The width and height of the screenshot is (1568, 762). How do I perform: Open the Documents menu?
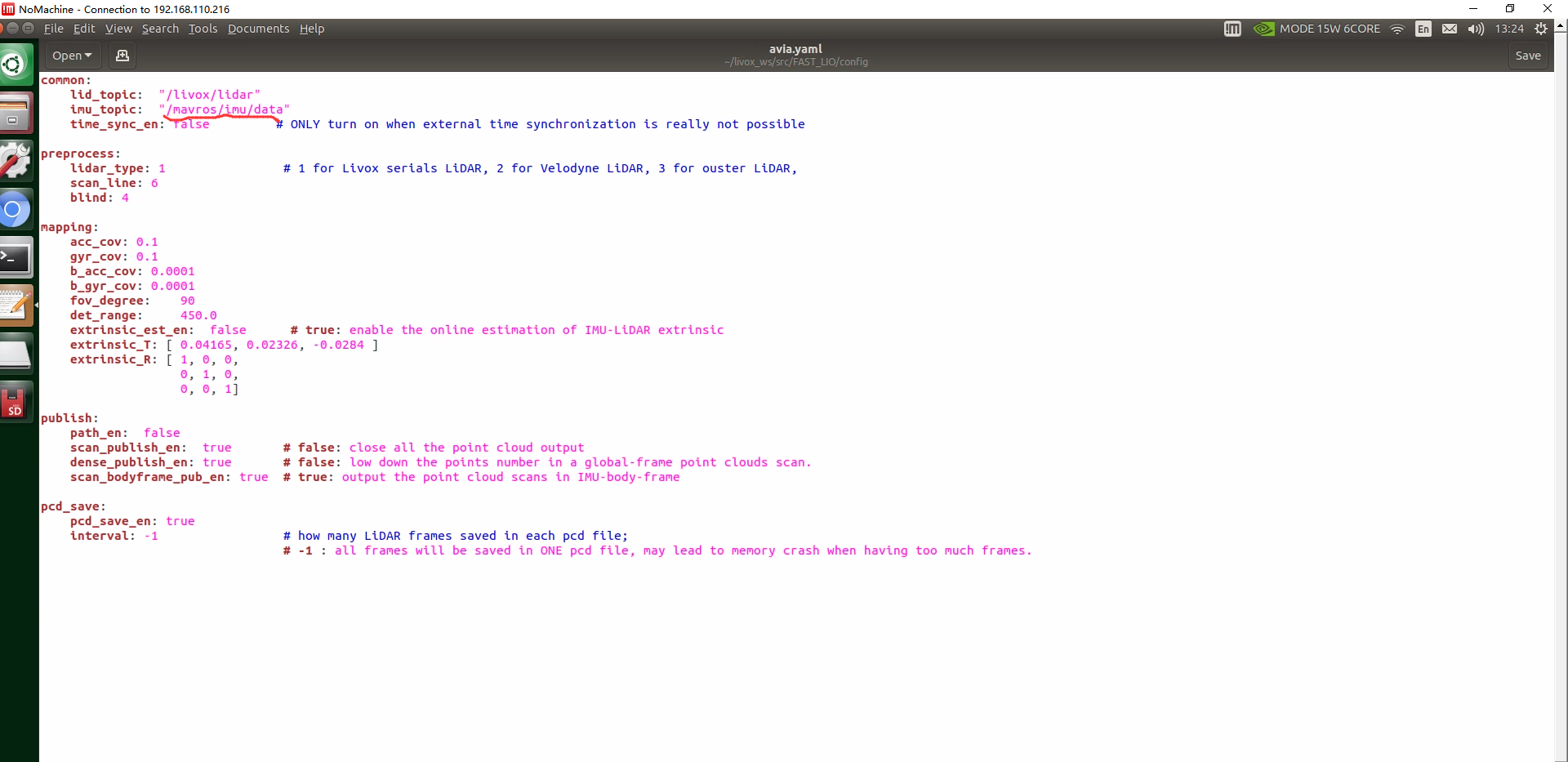coord(258,29)
